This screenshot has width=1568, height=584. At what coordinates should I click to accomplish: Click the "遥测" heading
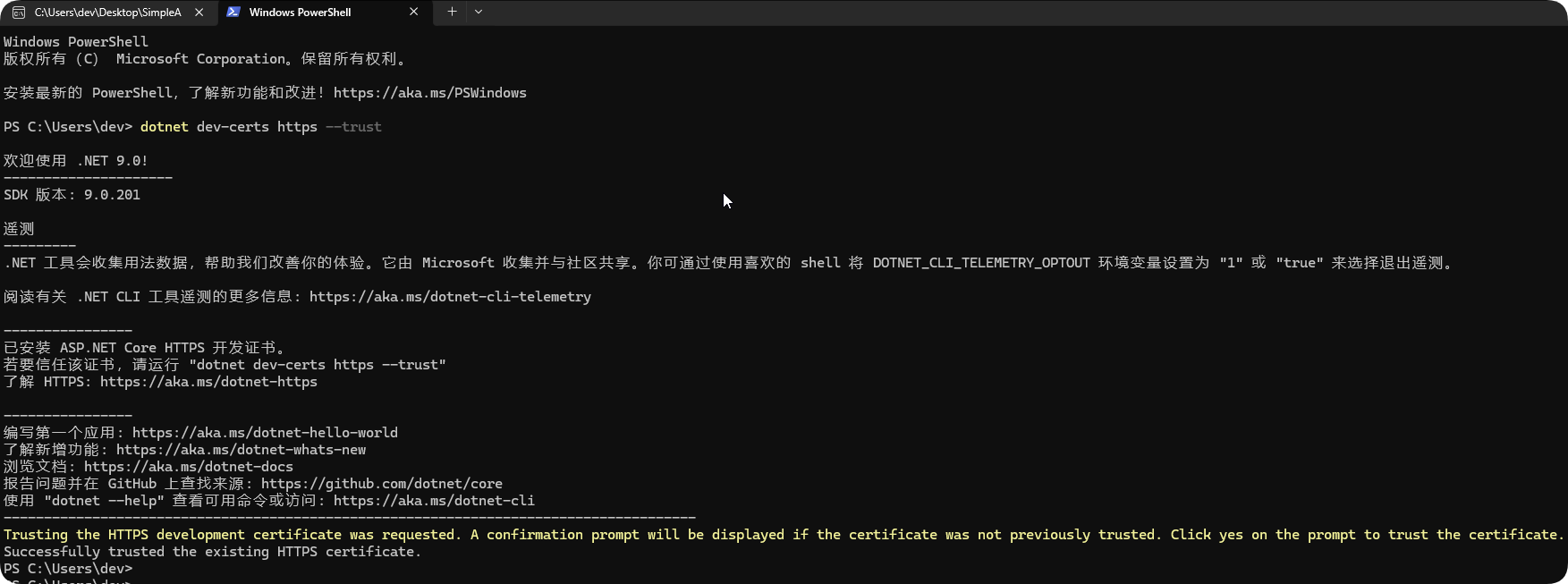coord(19,229)
